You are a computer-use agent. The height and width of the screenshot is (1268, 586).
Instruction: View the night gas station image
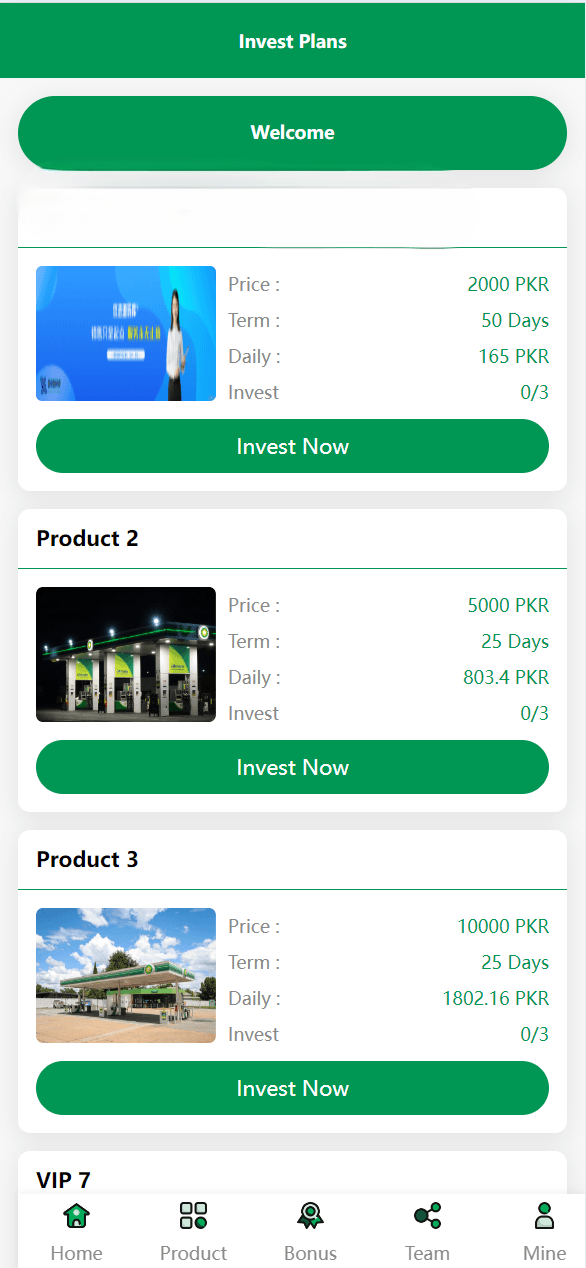coord(126,654)
